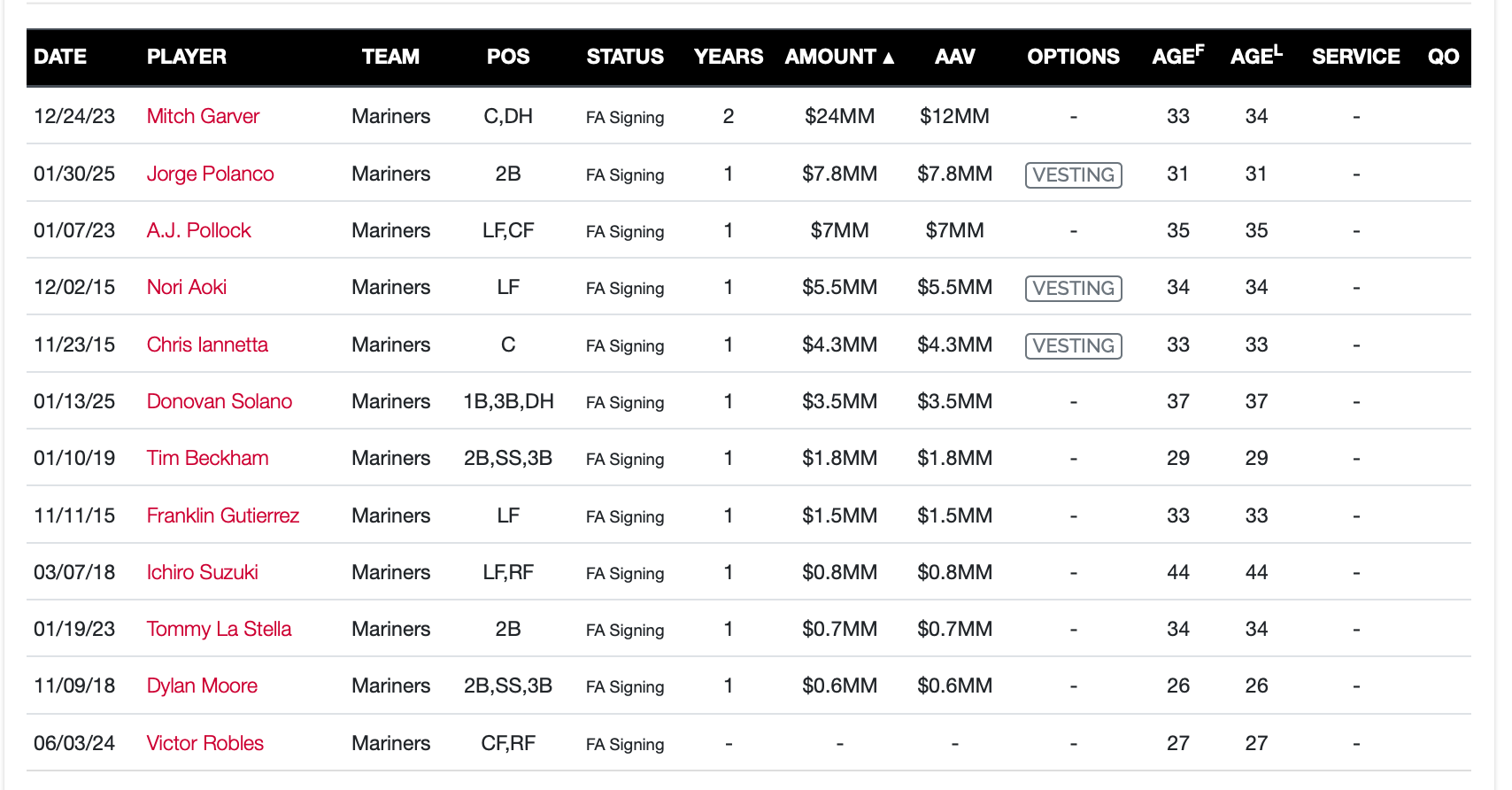Click the Ichiro Suzuki link

click(202, 572)
